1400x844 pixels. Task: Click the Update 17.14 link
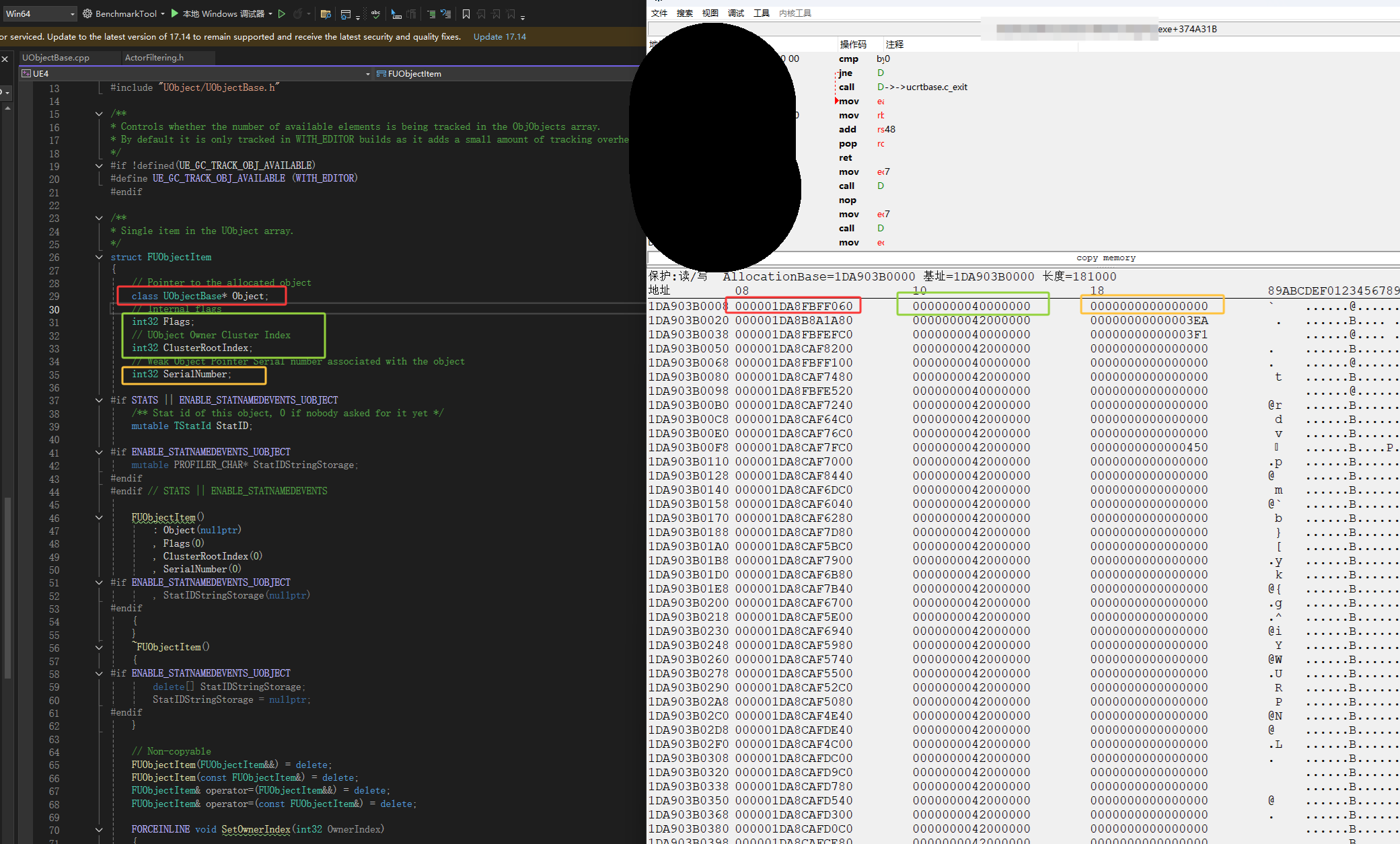(x=499, y=36)
